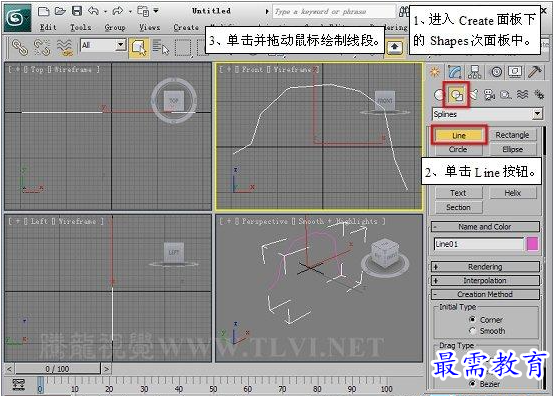Step time slider forward with right arrow

pyautogui.click(x=106, y=369)
